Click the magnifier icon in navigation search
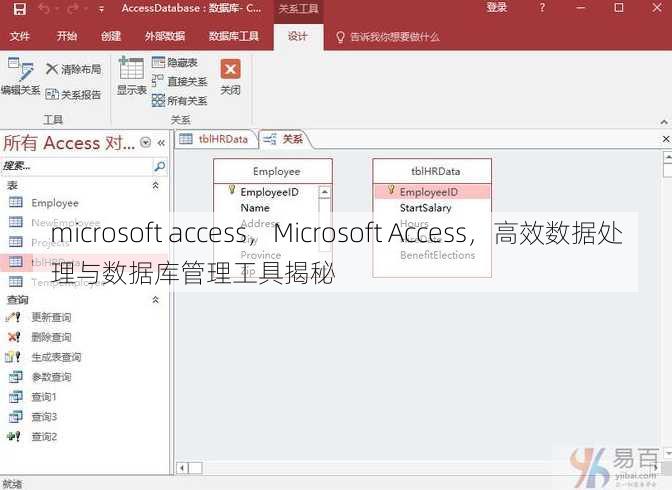The image size is (672, 490). [x=160, y=166]
